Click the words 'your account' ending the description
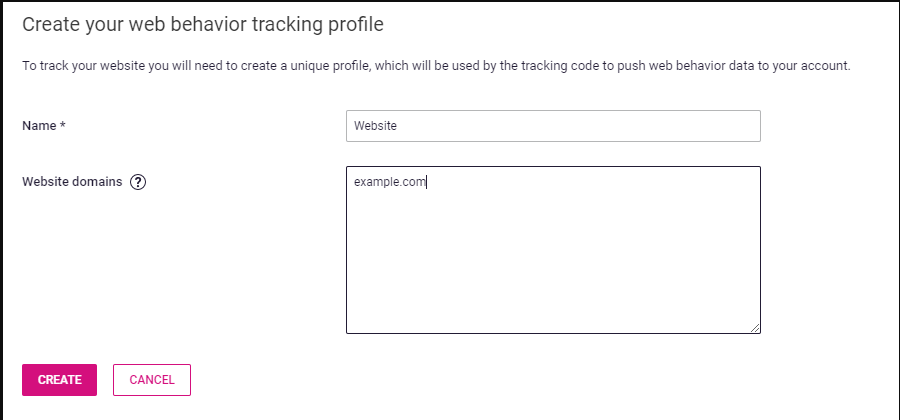The width and height of the screenshot is (900, 420). point(819,66)
